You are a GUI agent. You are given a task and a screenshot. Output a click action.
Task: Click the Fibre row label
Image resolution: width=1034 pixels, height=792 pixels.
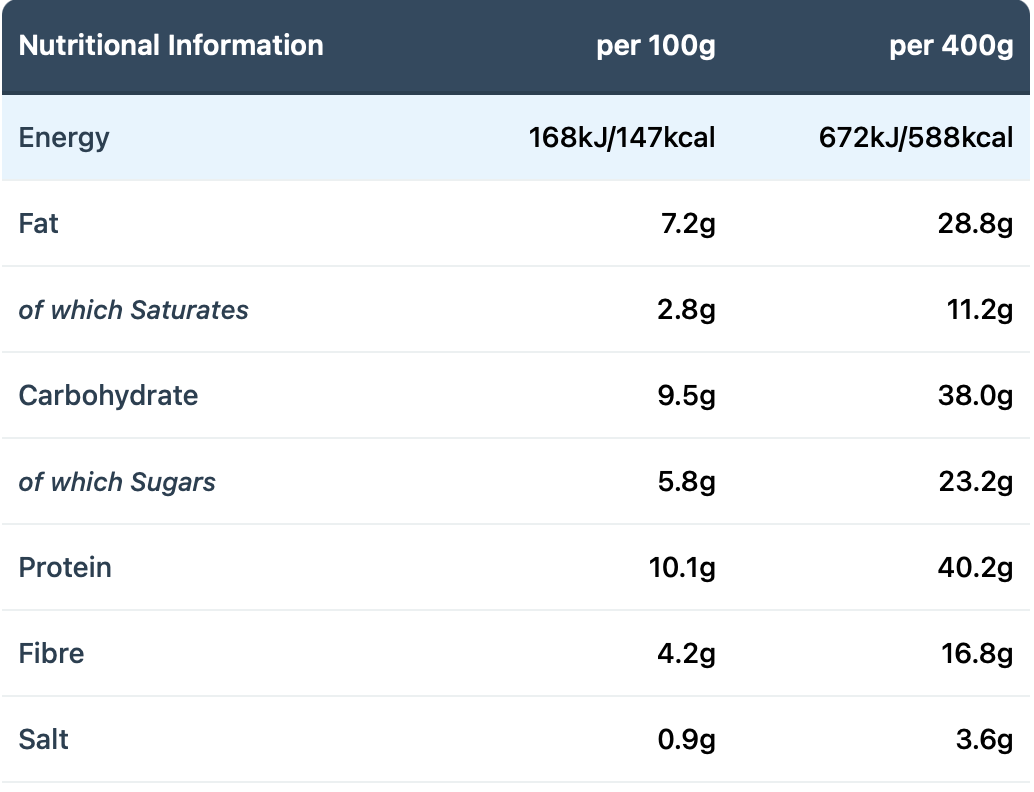[x=51, y=654]
